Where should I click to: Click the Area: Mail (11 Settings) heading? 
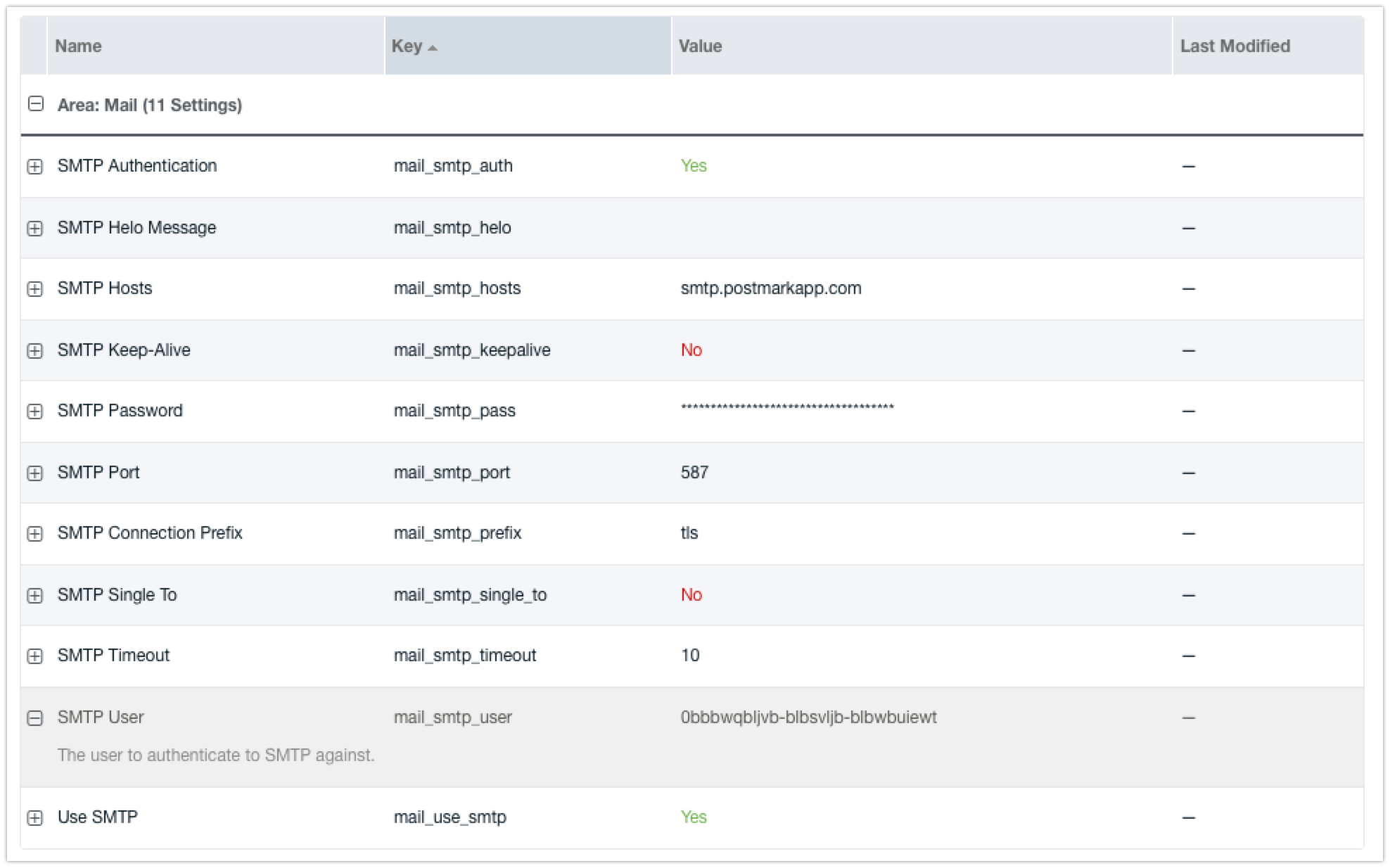click(x=150, y=105)
